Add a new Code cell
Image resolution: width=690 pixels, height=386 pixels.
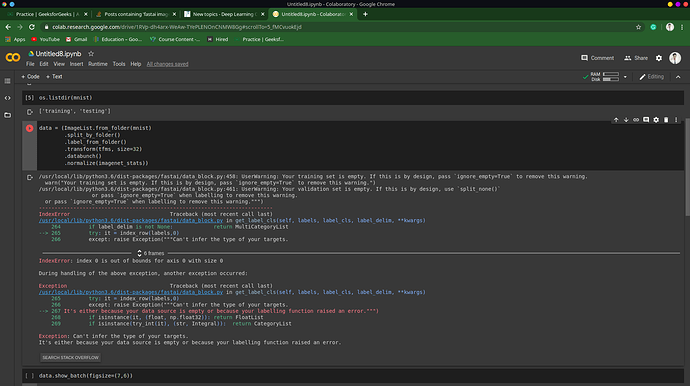pos(30,77)
